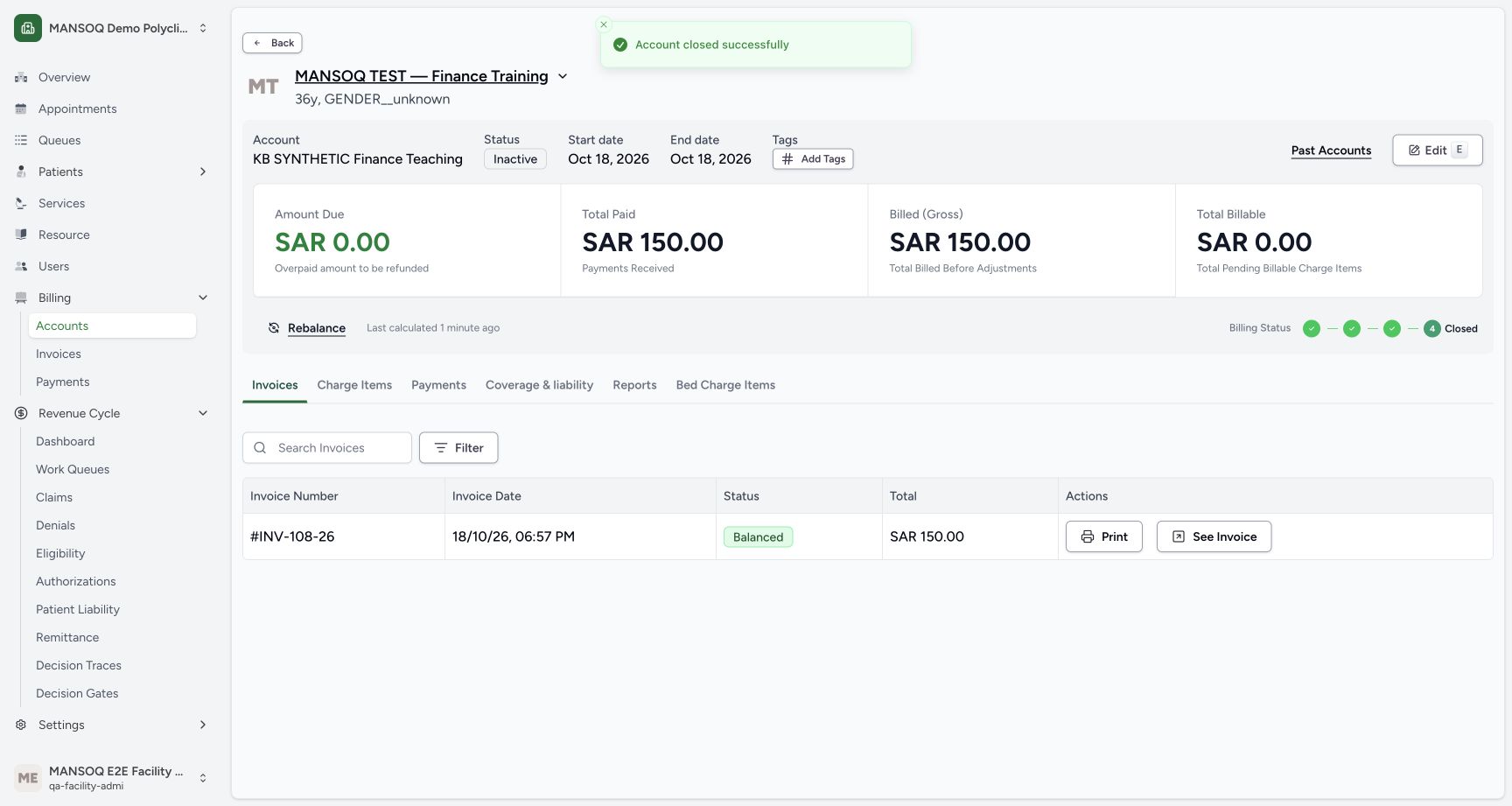Click the Billing icon in sidebar
Screen dimensions: 1512x806
coord(21,298)
